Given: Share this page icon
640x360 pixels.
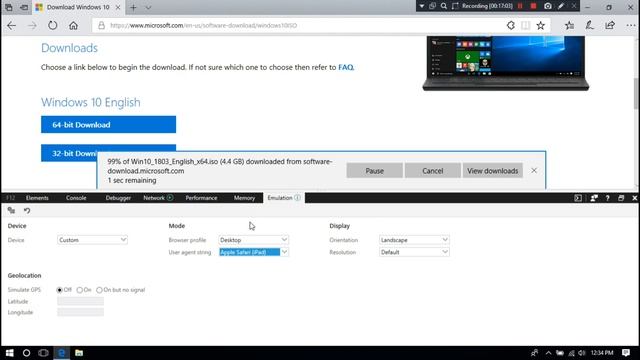Looking at the screenshot, I should (x=610, y=25).
